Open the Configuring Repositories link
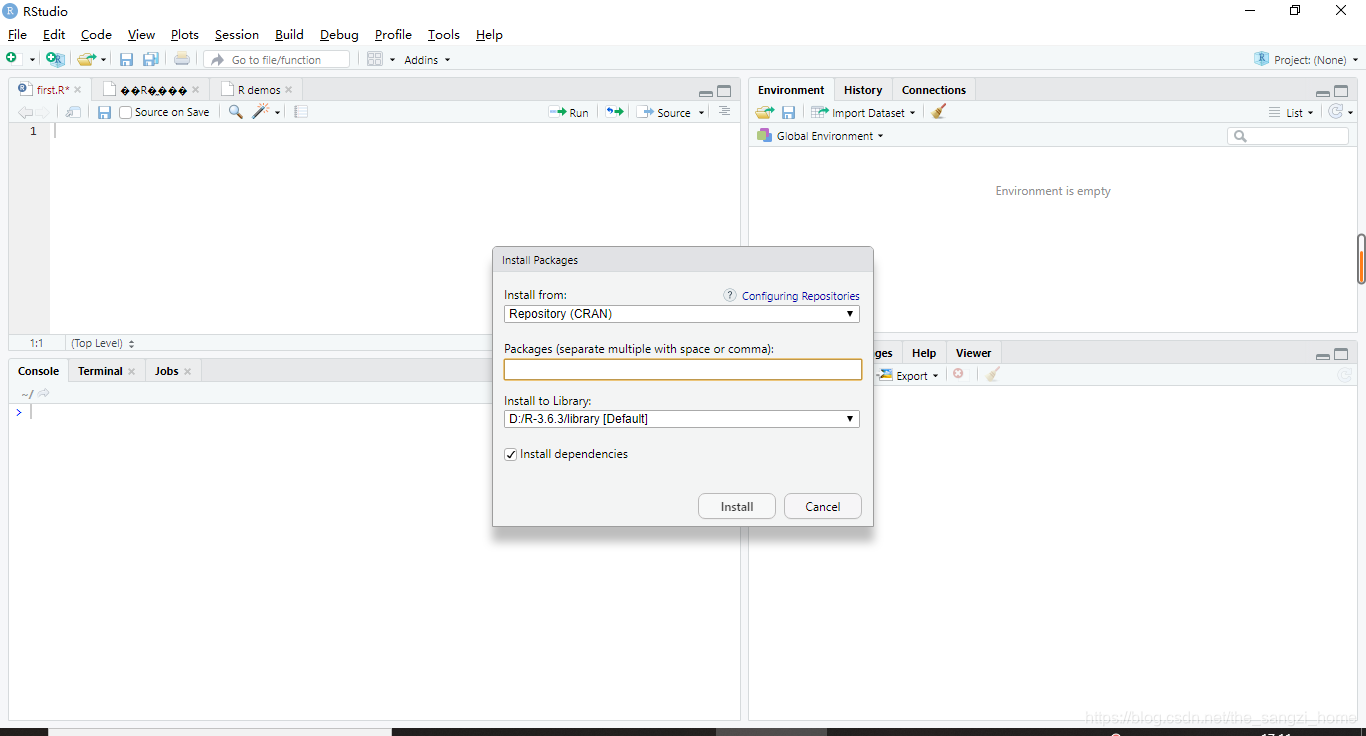Viewport: 1366px width, 736px height. [801, 296]
